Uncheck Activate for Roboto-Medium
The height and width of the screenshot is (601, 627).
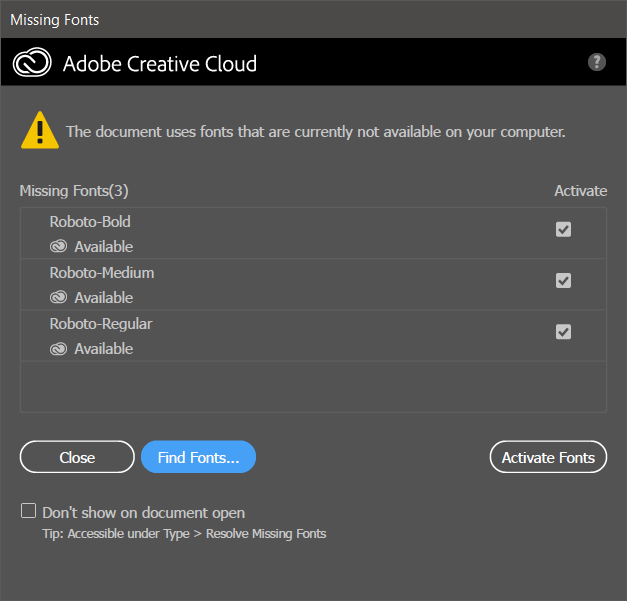(x=563, y=281)
